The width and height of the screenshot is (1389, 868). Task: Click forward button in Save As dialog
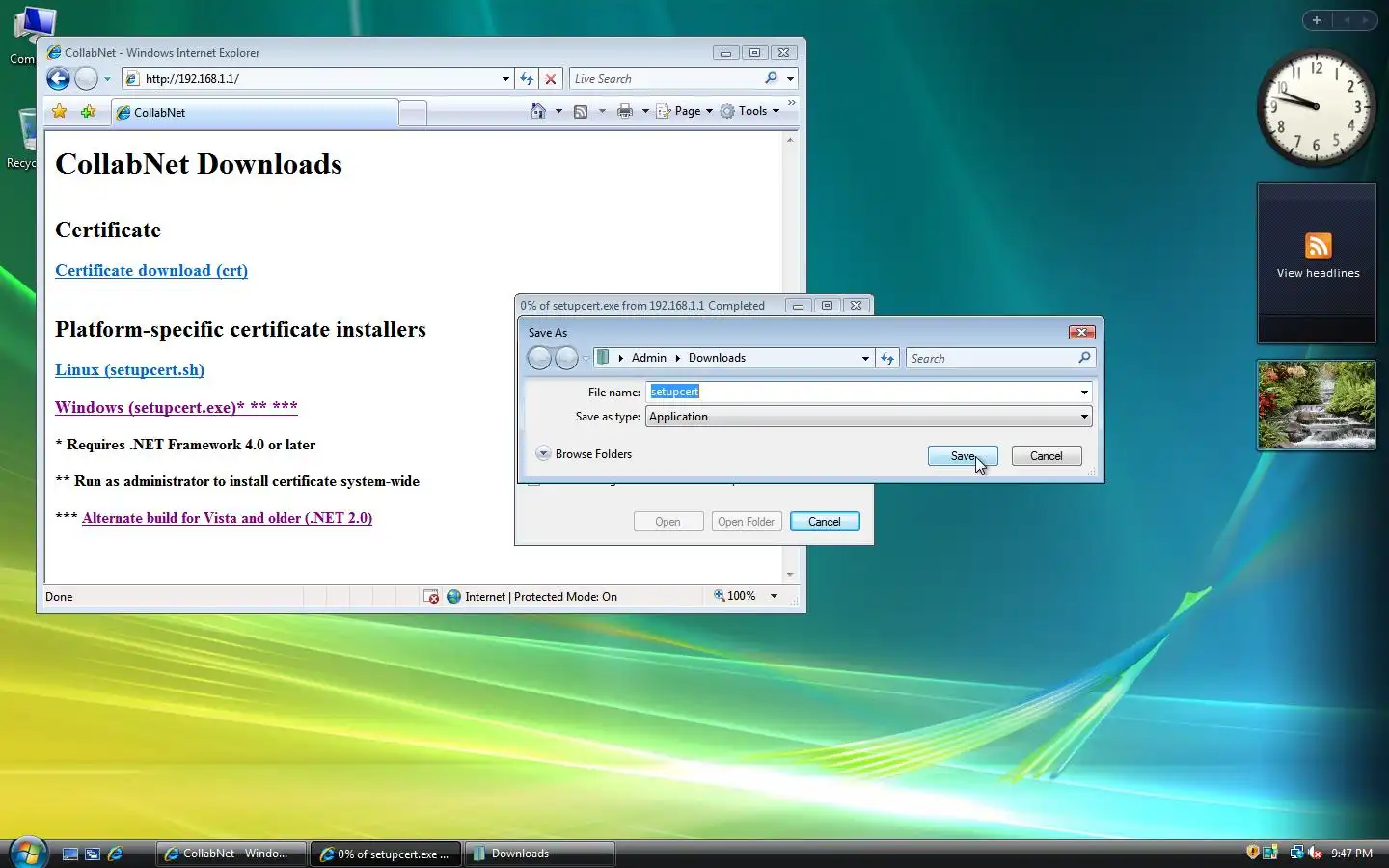566,358
